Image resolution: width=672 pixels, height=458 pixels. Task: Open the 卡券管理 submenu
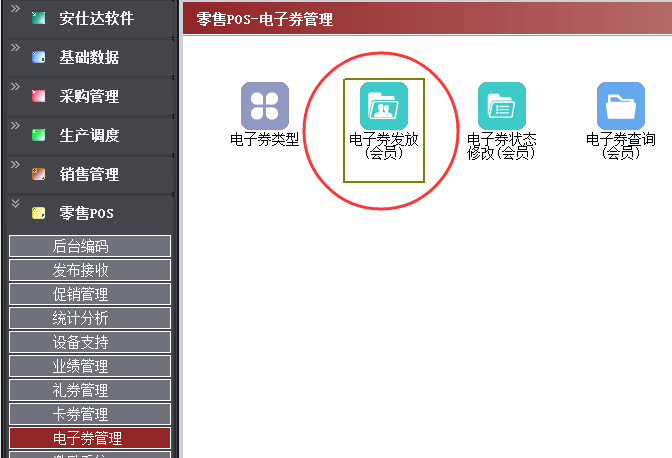[90, 414]
